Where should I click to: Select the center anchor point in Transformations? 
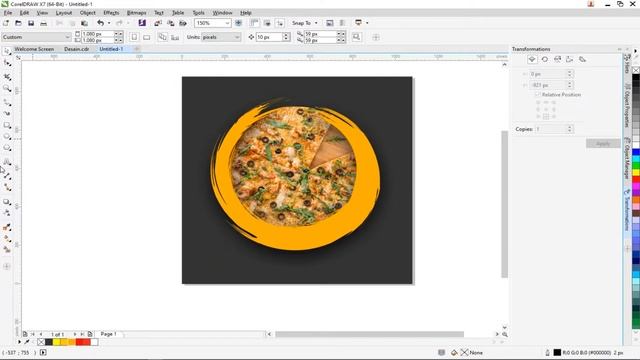coord(546,109)
